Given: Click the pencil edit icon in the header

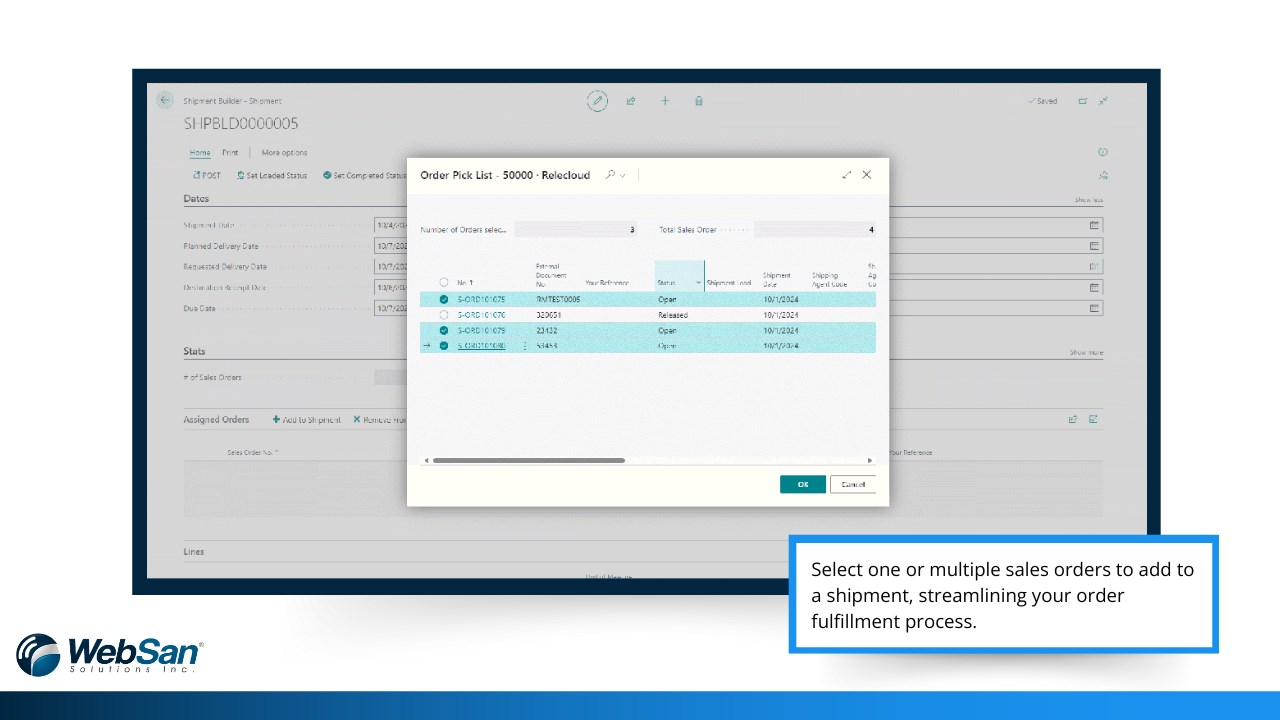Looking at the screenshot, I should pyautogui.click(x=597, y=101).
